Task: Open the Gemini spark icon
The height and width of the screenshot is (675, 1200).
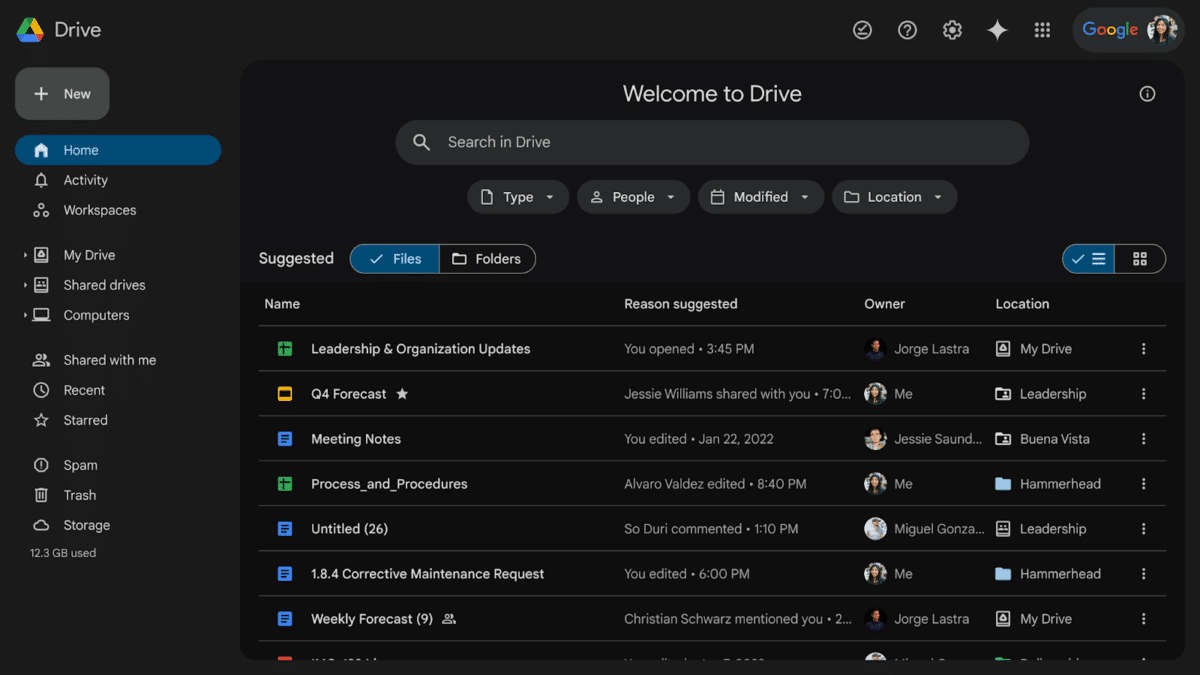Action: point(997,30)
